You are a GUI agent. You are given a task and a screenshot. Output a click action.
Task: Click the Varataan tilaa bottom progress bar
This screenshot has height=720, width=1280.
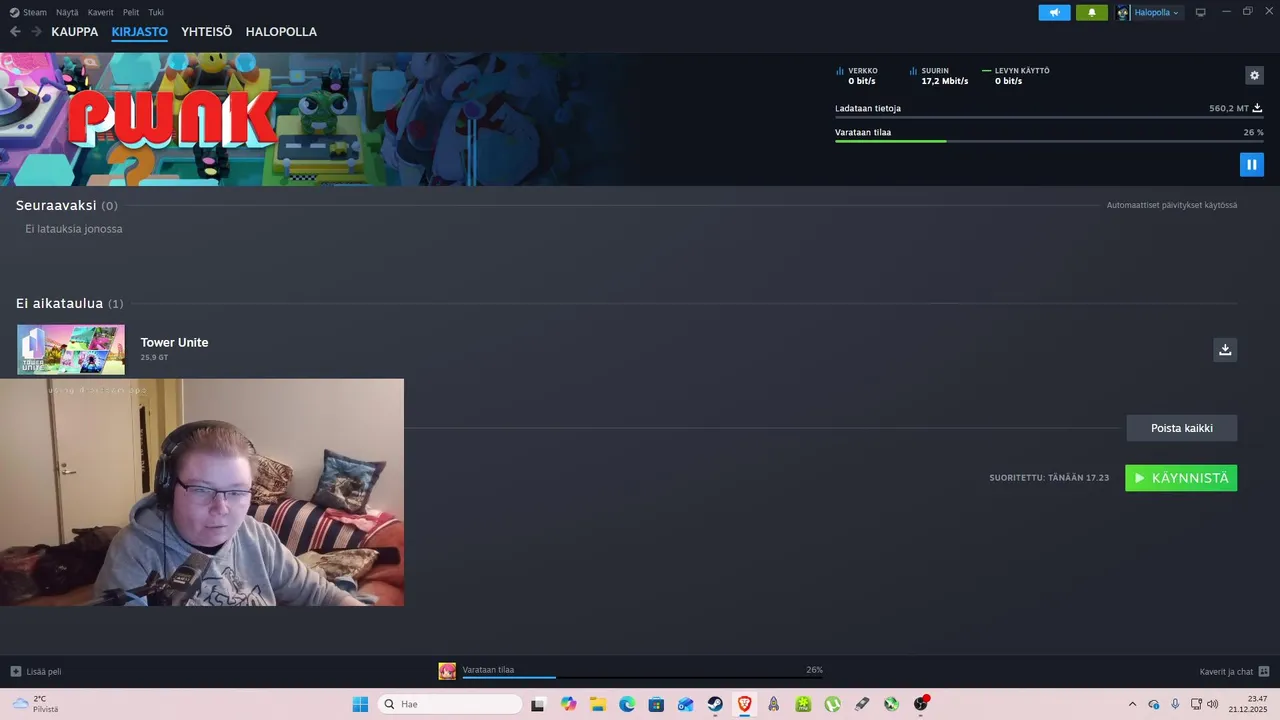click(x=642, y=677)
